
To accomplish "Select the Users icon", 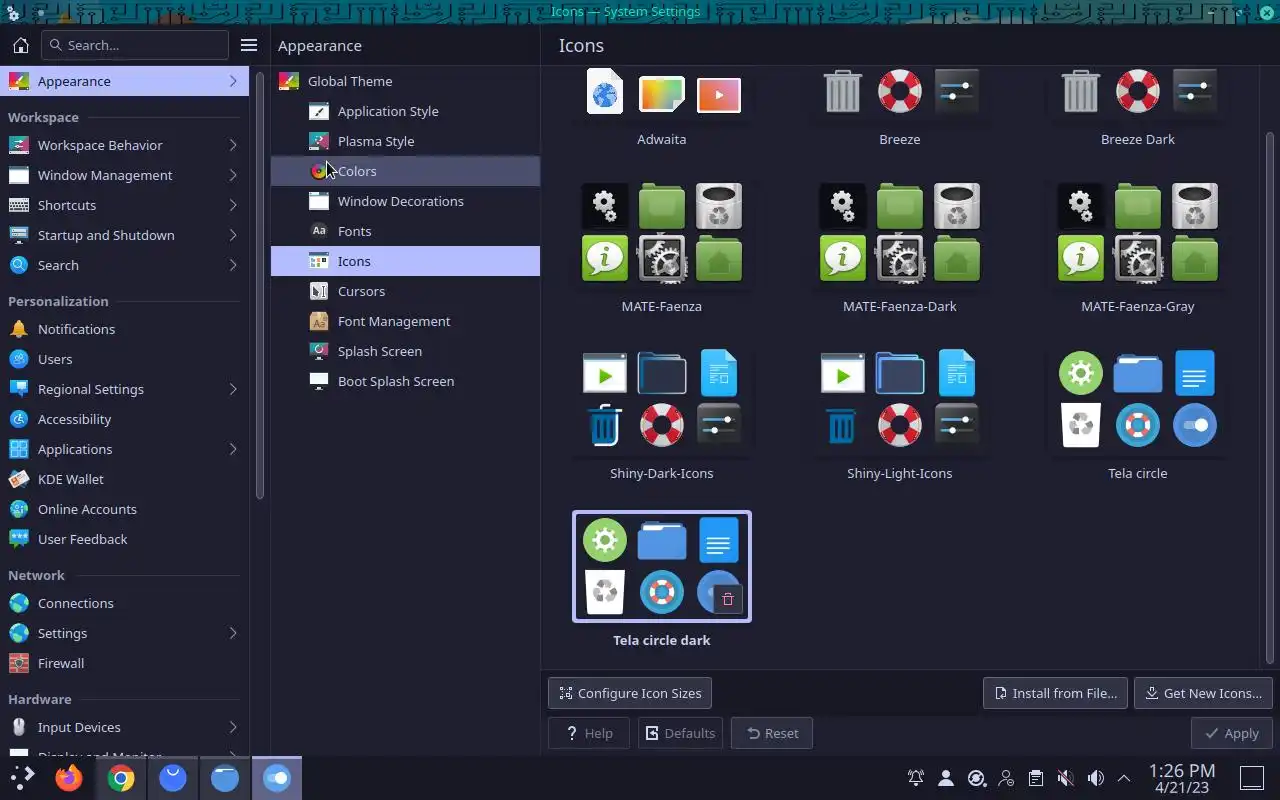I will (18, 359).
